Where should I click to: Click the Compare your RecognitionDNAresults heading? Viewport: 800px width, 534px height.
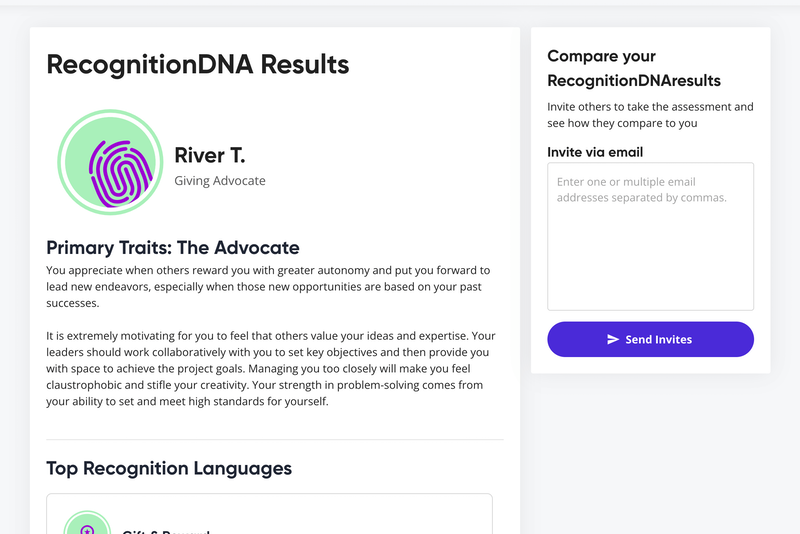coord(634,68)
